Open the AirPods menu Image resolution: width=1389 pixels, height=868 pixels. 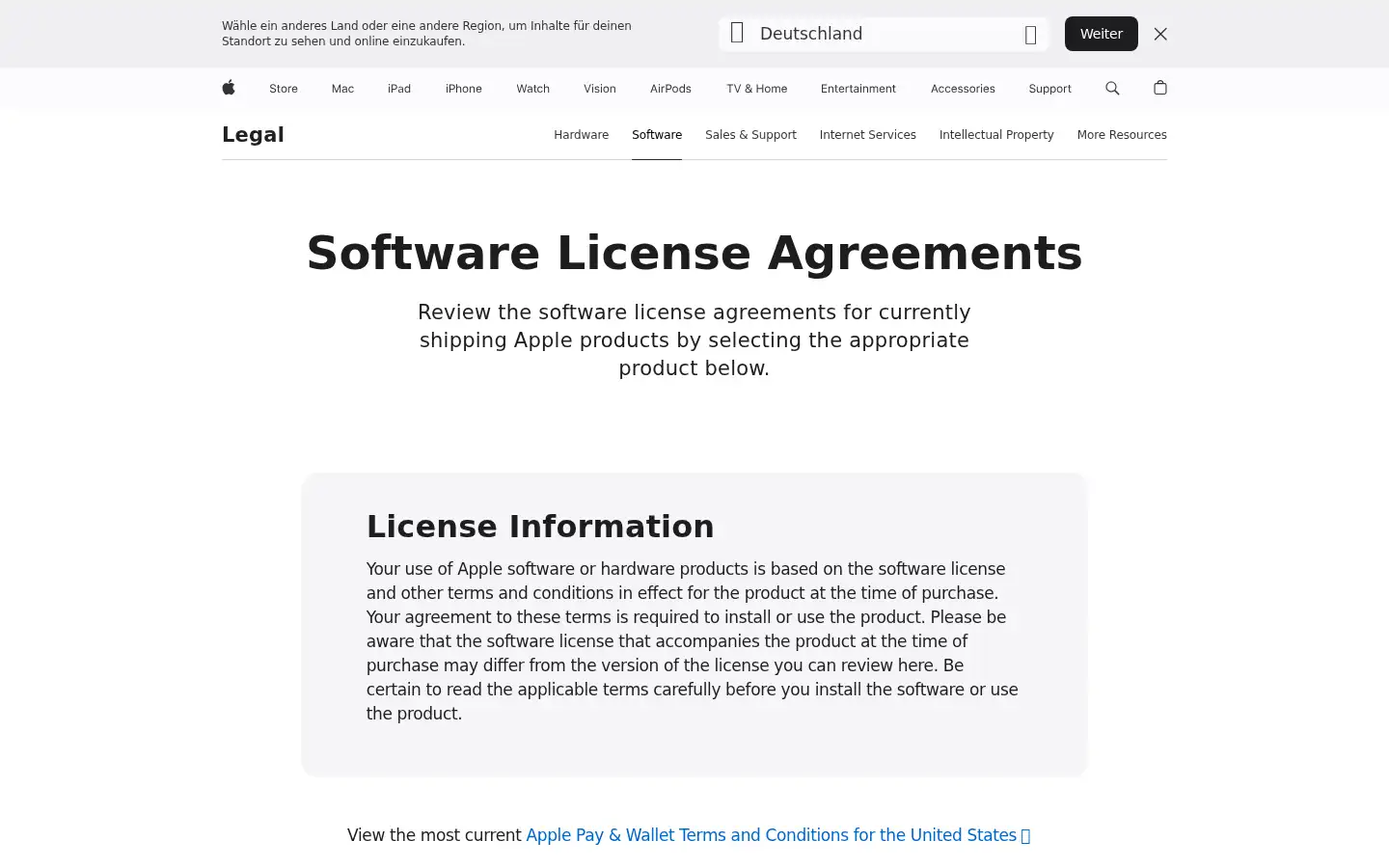(x=670, y=89)
